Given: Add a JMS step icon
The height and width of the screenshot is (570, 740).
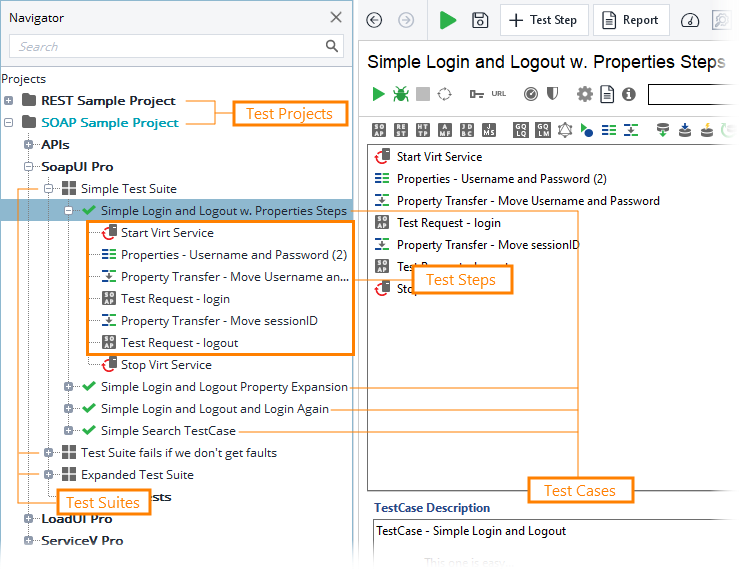Looking at the screenshot, I should 489,130.
